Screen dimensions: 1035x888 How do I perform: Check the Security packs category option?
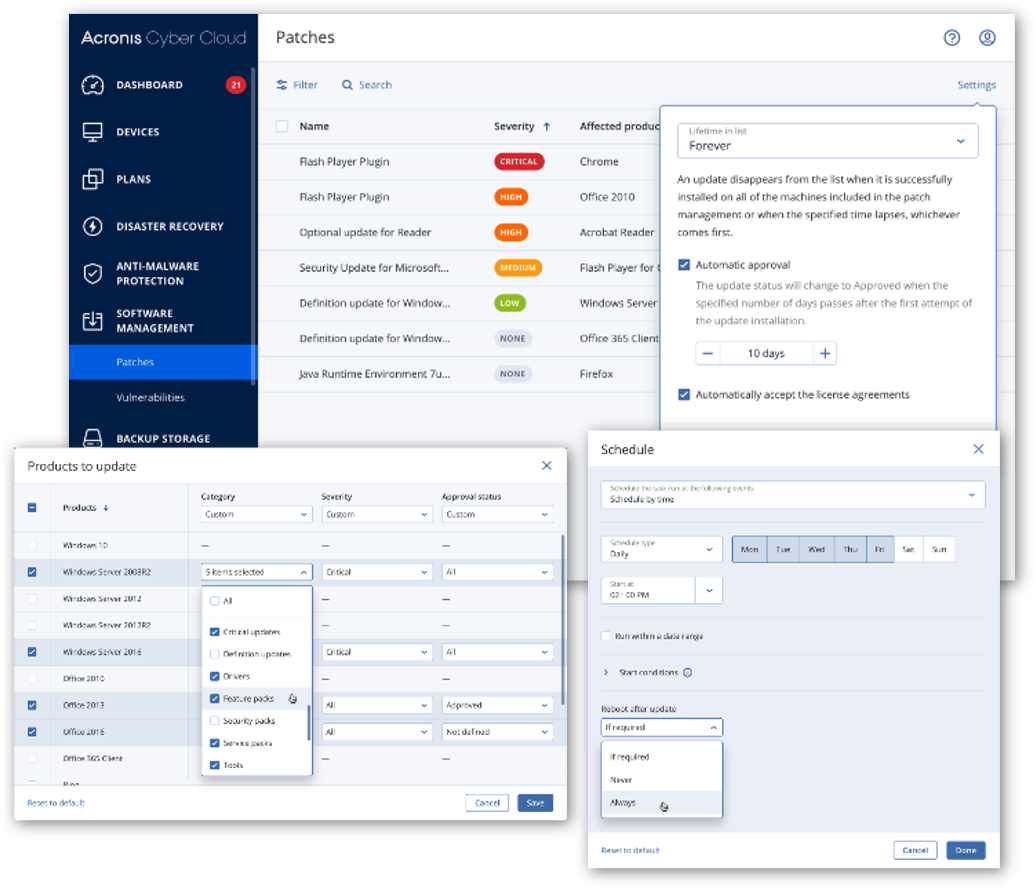click(x=215, y=721)
